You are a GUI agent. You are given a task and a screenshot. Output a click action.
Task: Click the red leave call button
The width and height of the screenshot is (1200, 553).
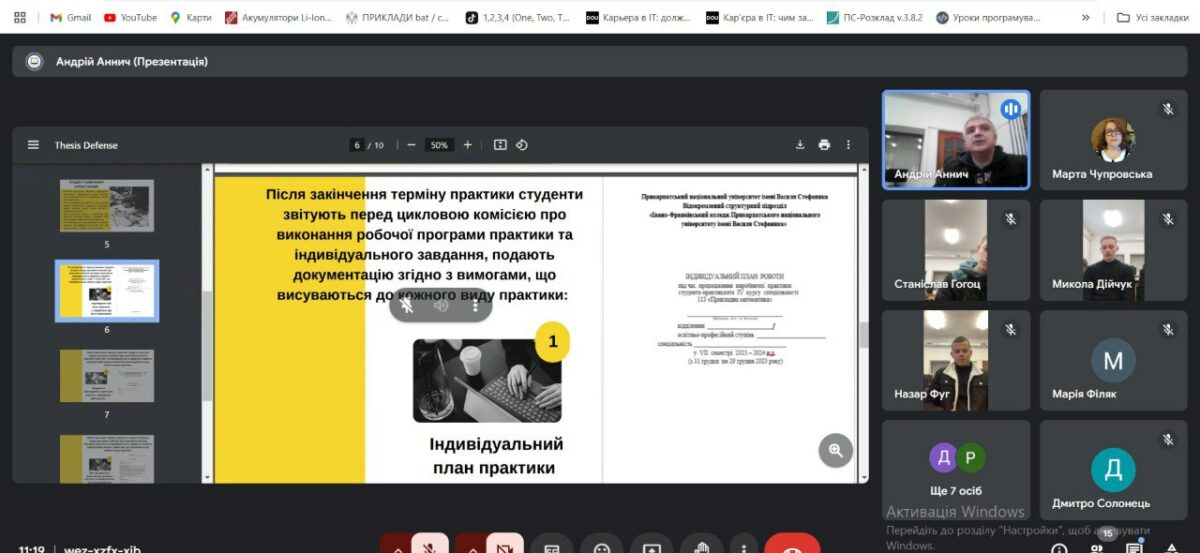pyautogui.click(x=792, y=545)
